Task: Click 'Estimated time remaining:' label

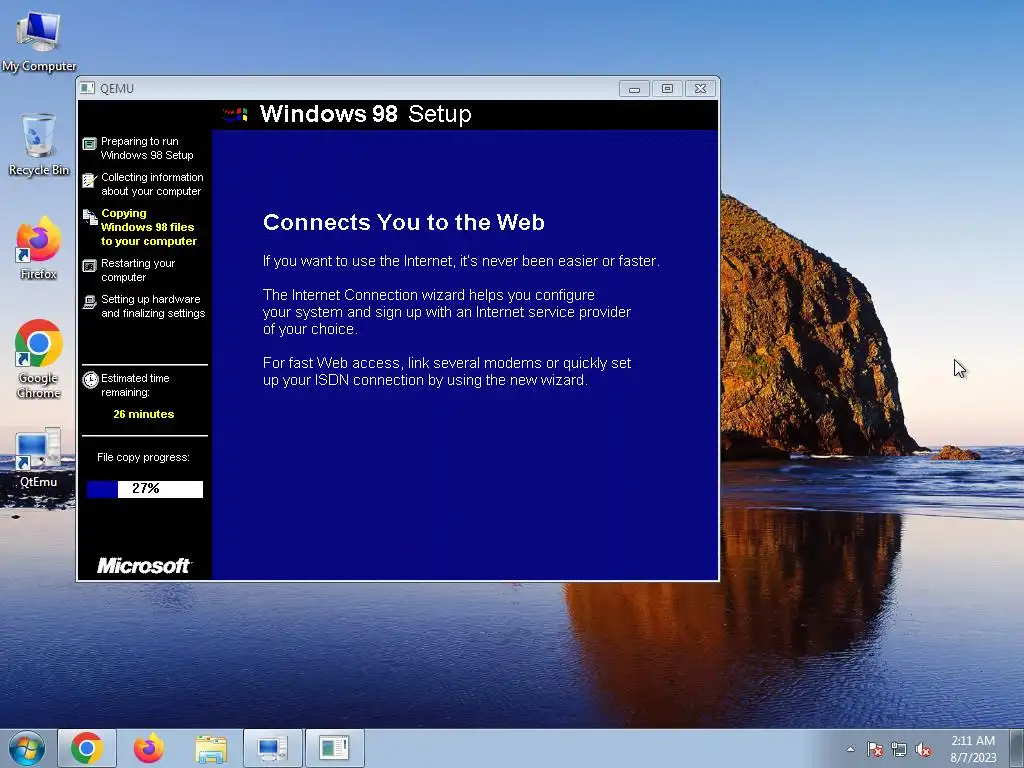Action: (135, 385)
